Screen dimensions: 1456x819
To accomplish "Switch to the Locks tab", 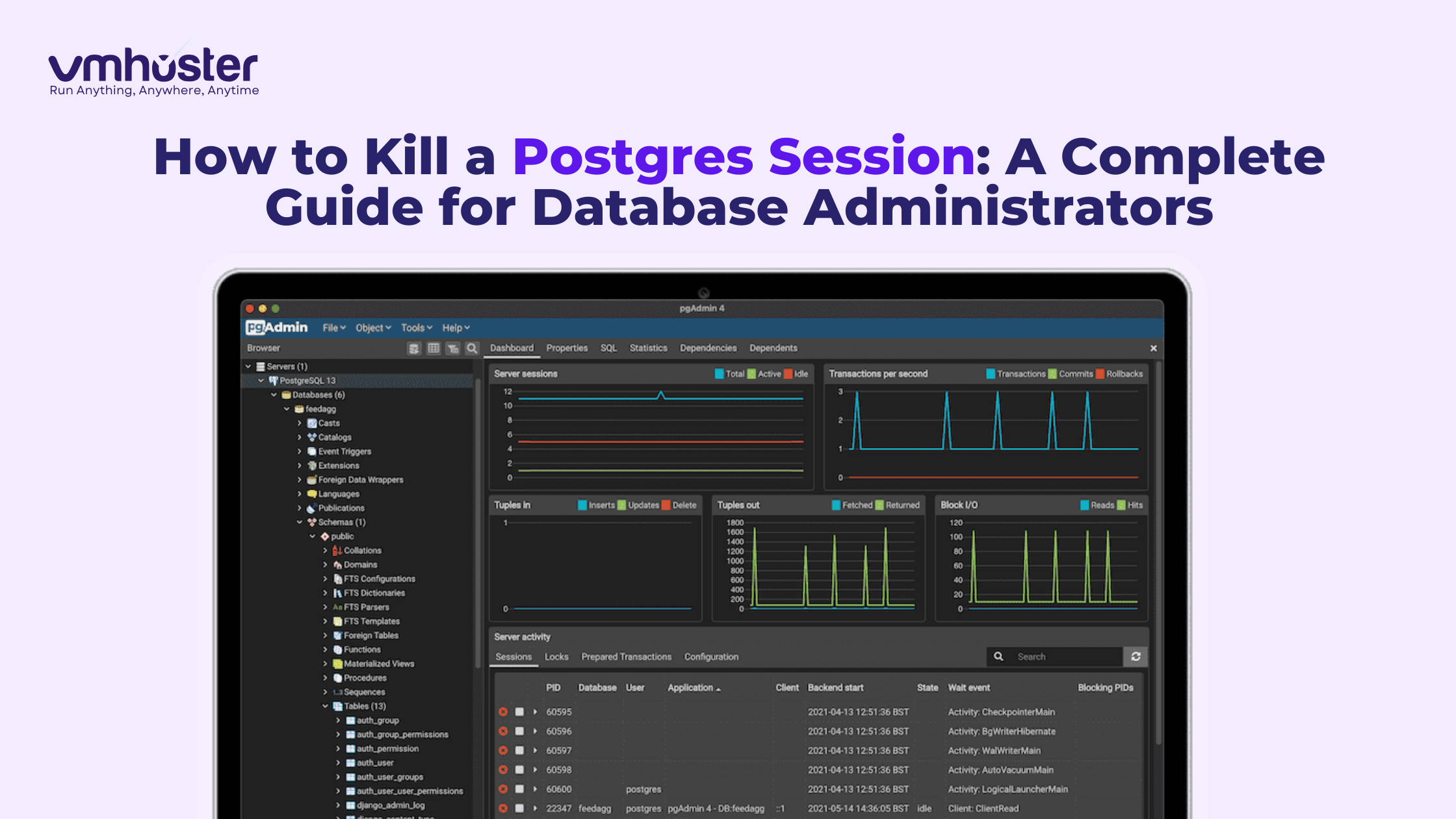I will 556,656.
